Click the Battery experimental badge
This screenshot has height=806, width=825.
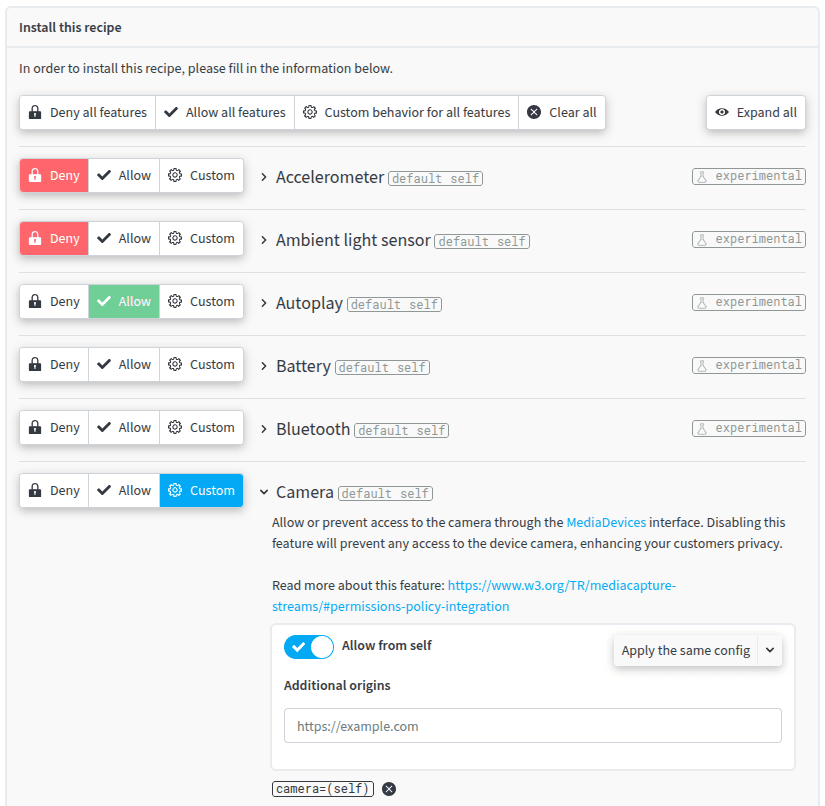pos(749,365)
